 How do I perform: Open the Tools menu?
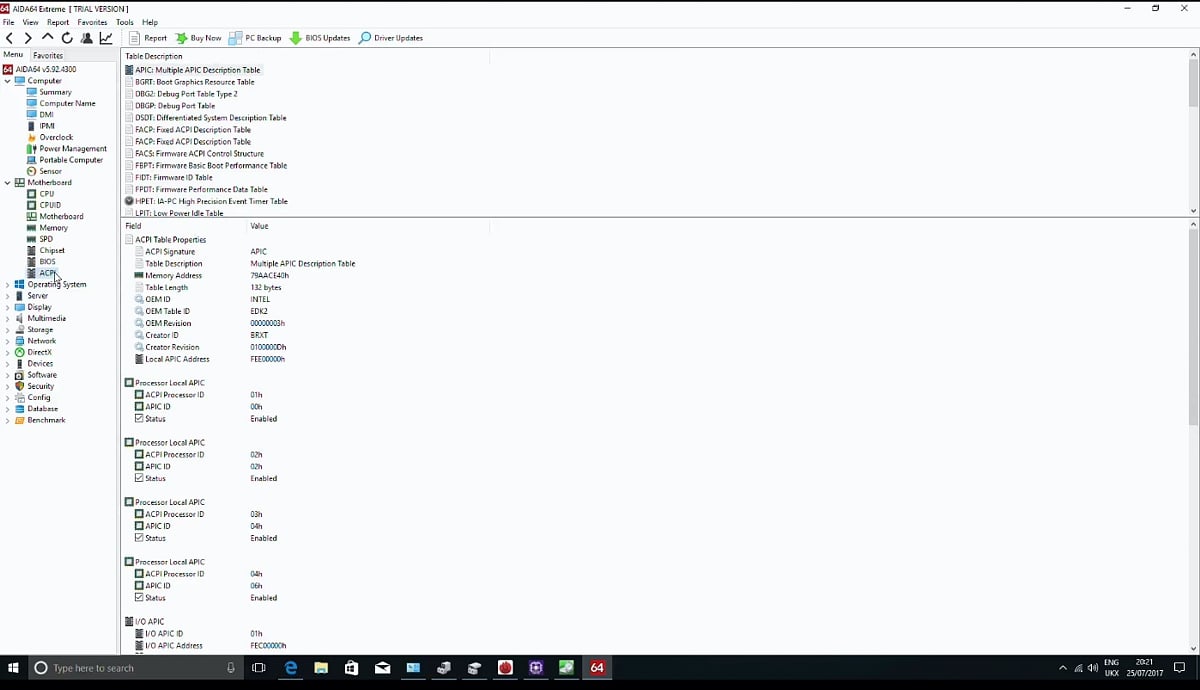pyautogui.click(x=123, y=22)
